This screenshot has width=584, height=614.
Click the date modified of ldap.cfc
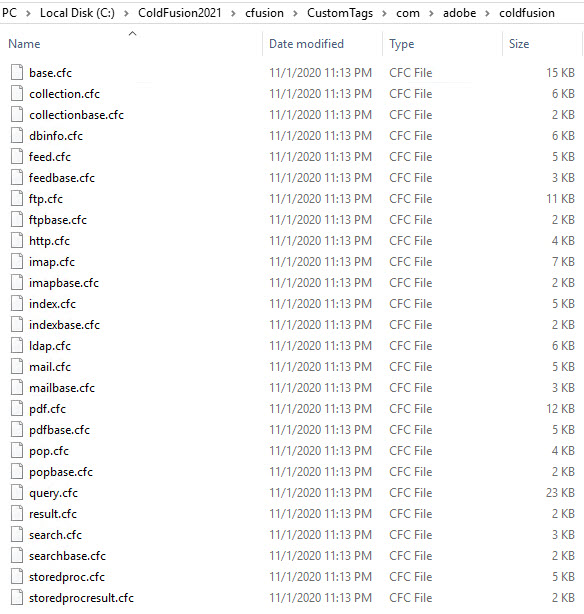[x=320, y=345]
